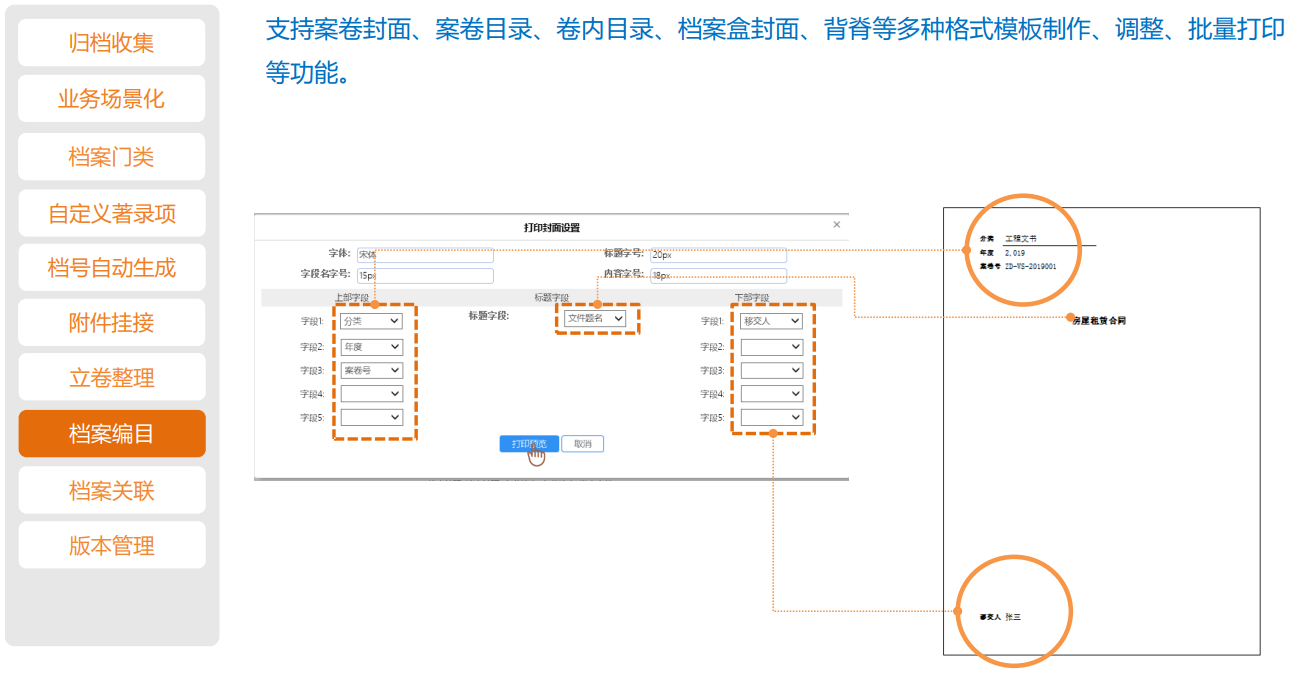
Task: Focus the 字段名字号 input field
Action: [x=425, y=276]
